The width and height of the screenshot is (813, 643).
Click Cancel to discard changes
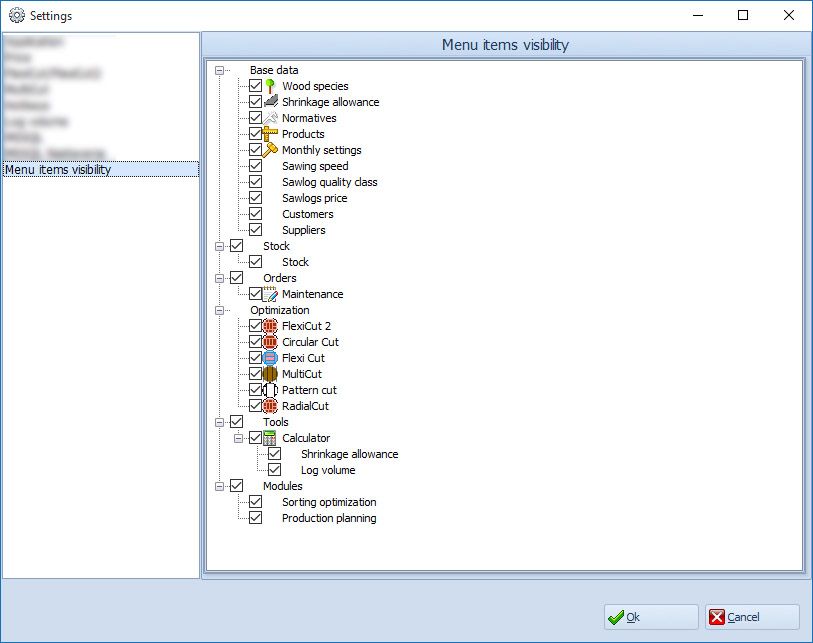click(752, 617)
